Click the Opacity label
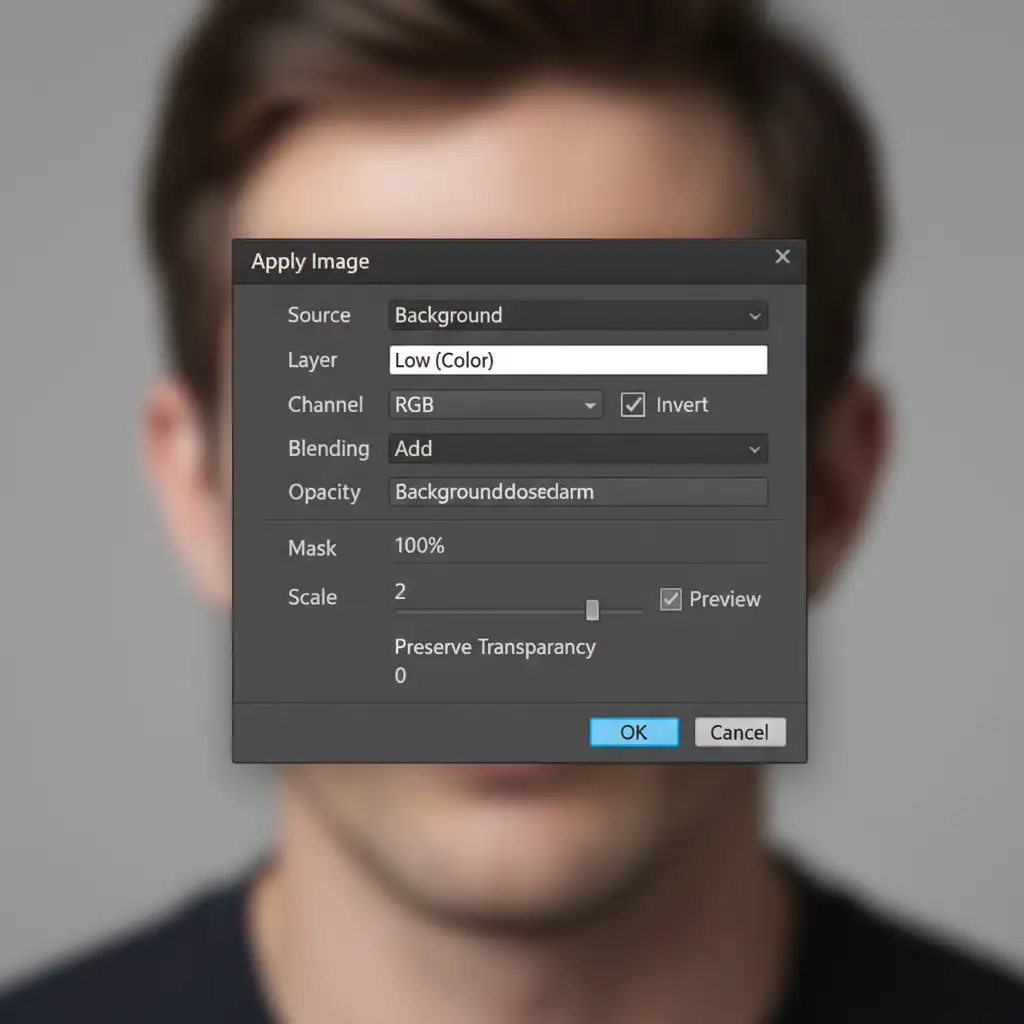 [324, 492]
